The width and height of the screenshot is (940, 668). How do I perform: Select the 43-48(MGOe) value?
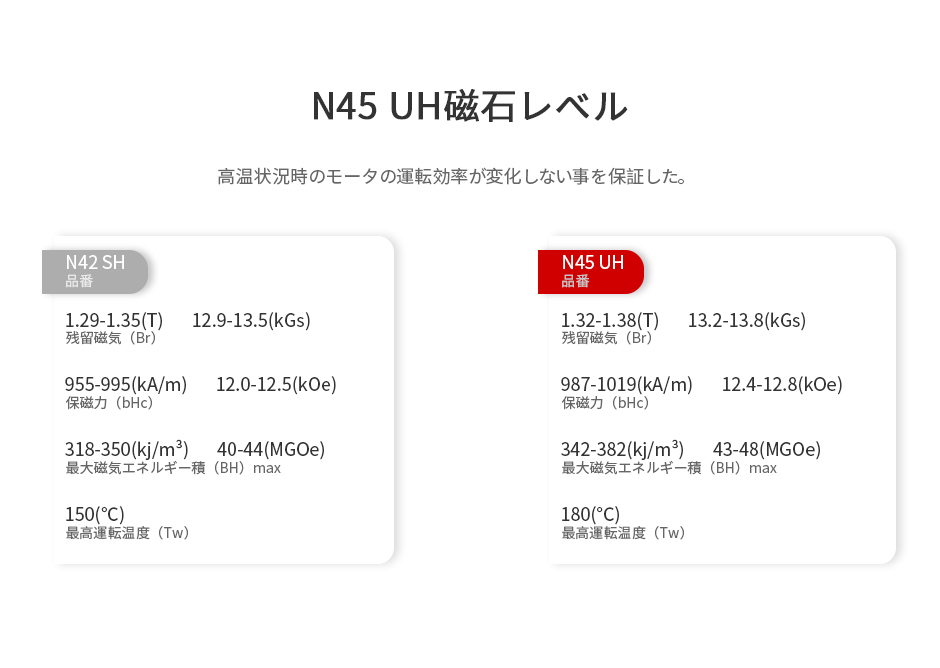[766, 449]
